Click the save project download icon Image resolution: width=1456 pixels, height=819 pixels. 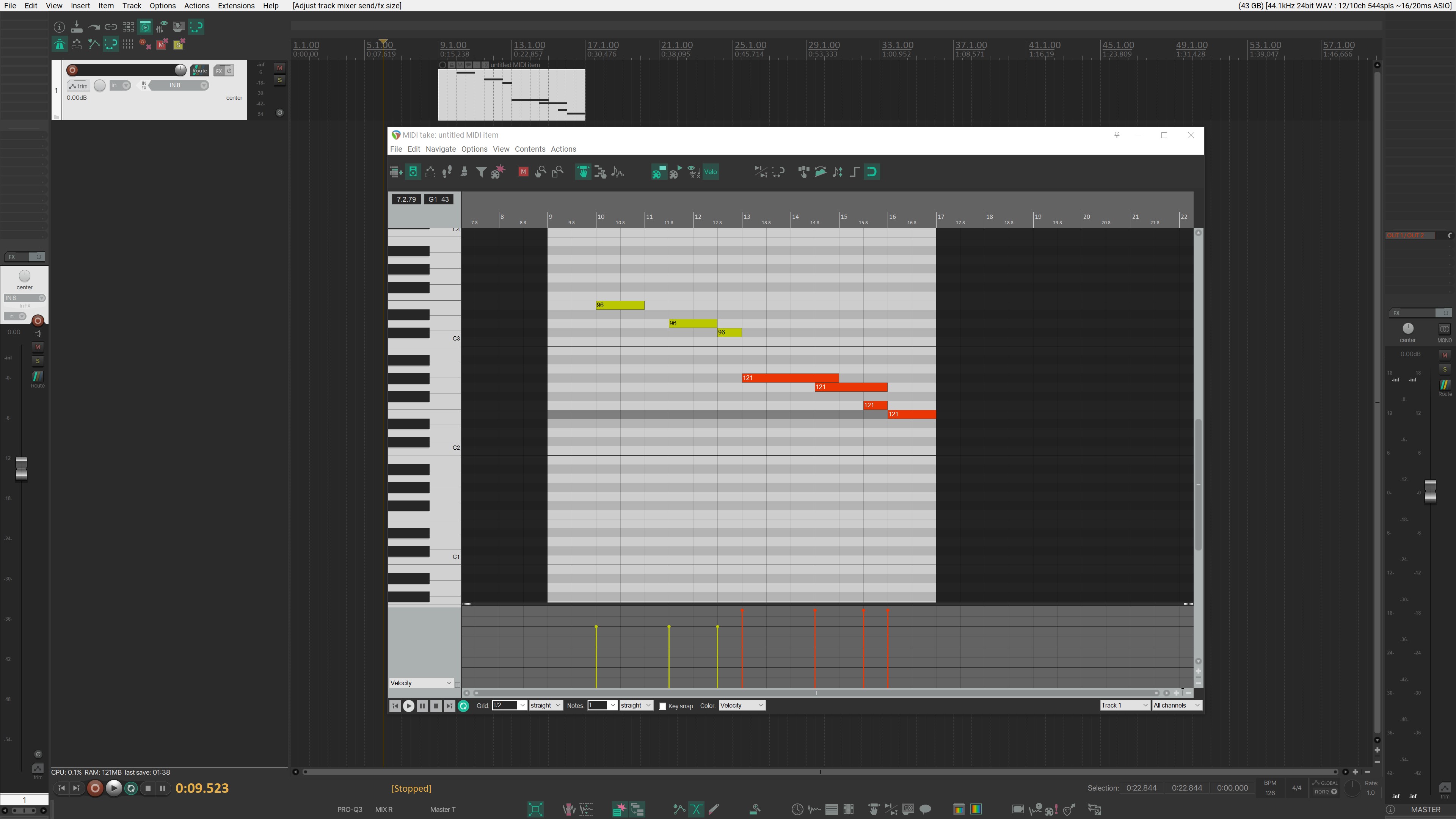[x=77, y=27]
